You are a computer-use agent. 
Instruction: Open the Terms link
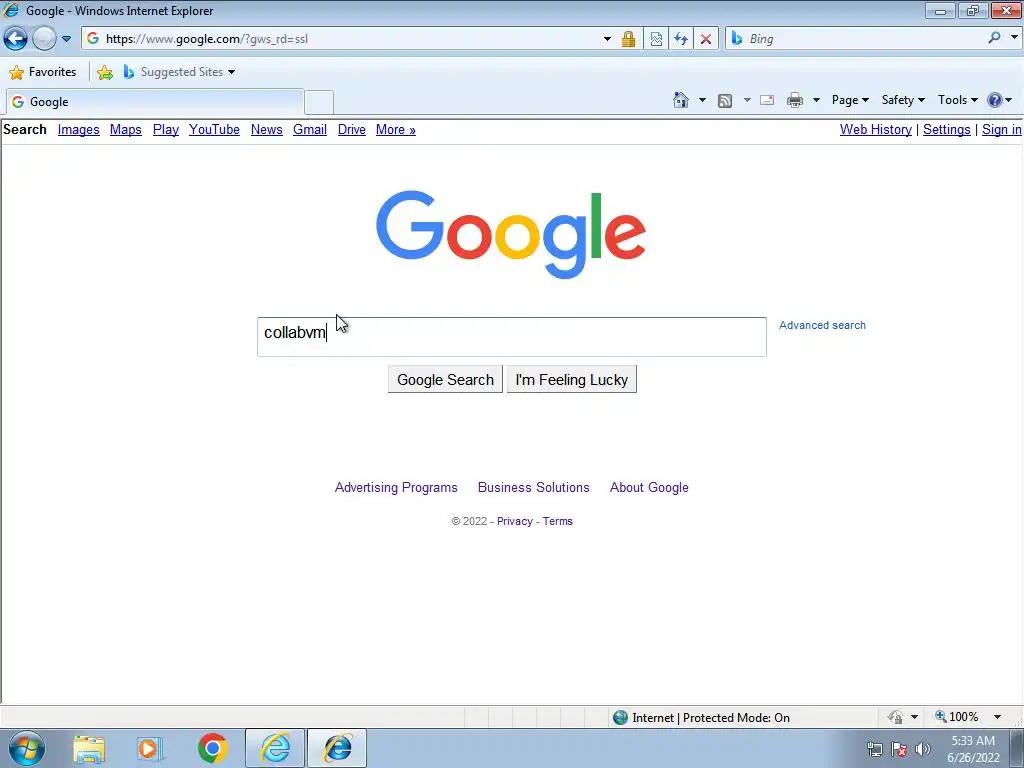(558, 521)
